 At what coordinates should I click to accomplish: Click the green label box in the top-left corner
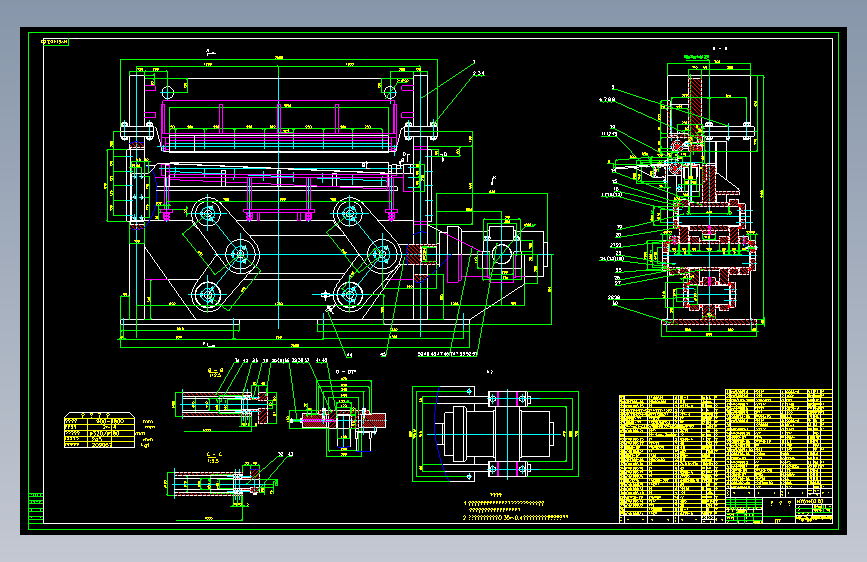(x=55, y=42)
